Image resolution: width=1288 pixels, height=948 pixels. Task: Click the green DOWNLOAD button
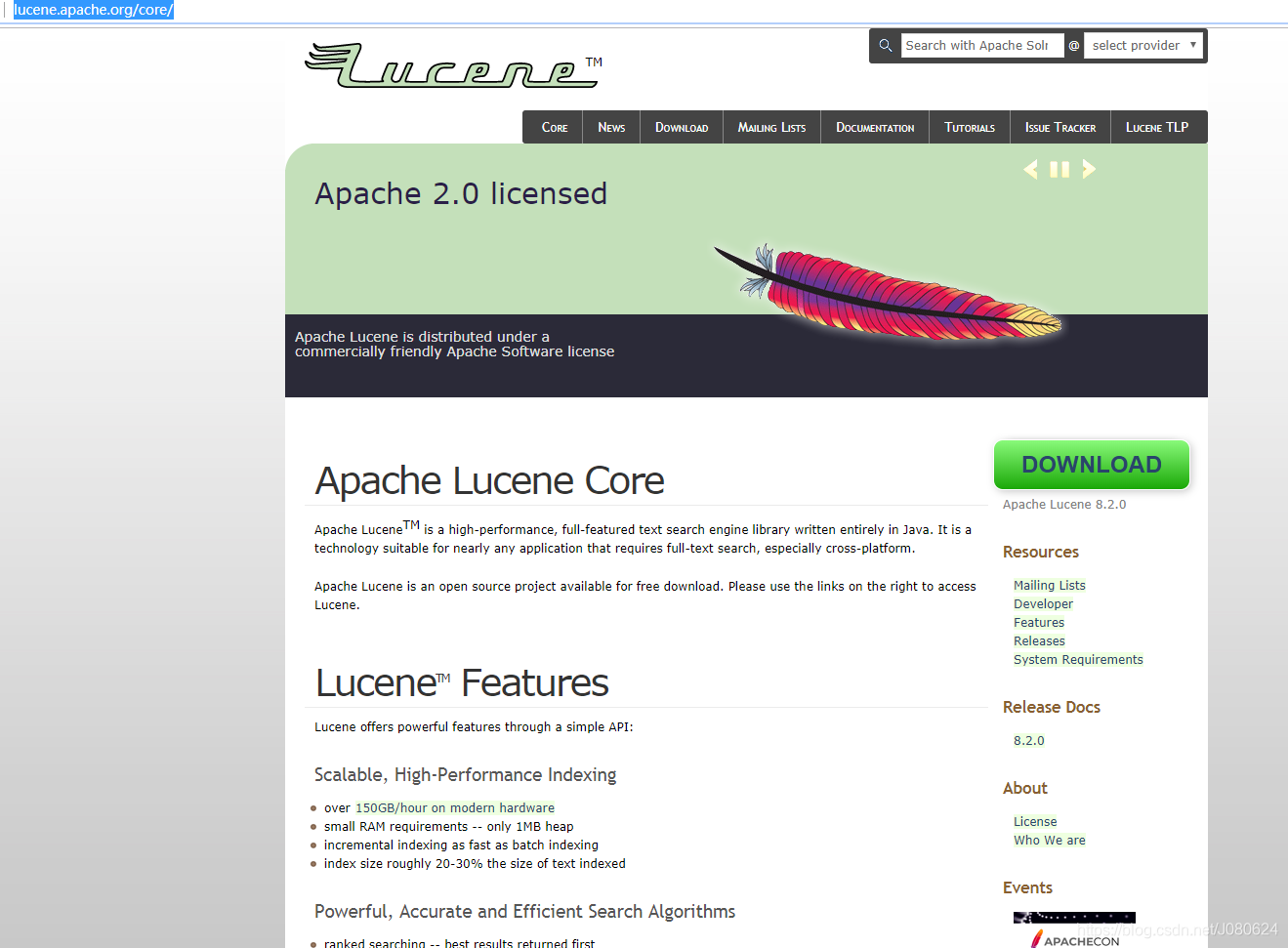point(1092,465)
